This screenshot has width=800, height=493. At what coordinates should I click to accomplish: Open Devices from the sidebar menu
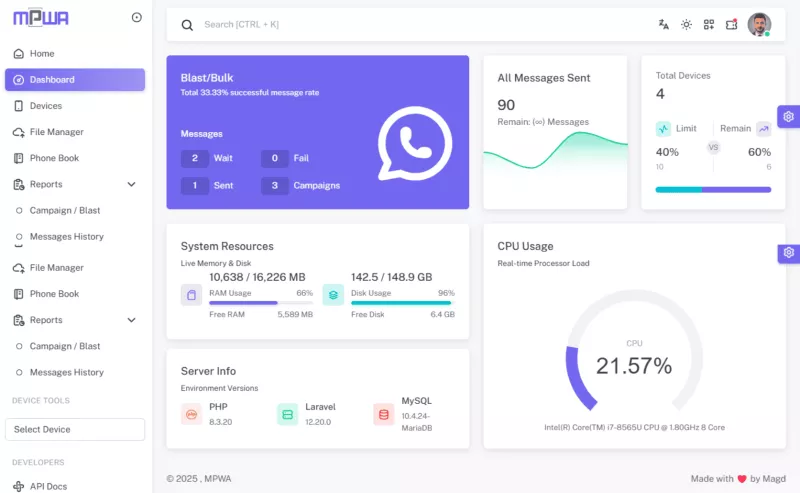[x=45, y=106]
